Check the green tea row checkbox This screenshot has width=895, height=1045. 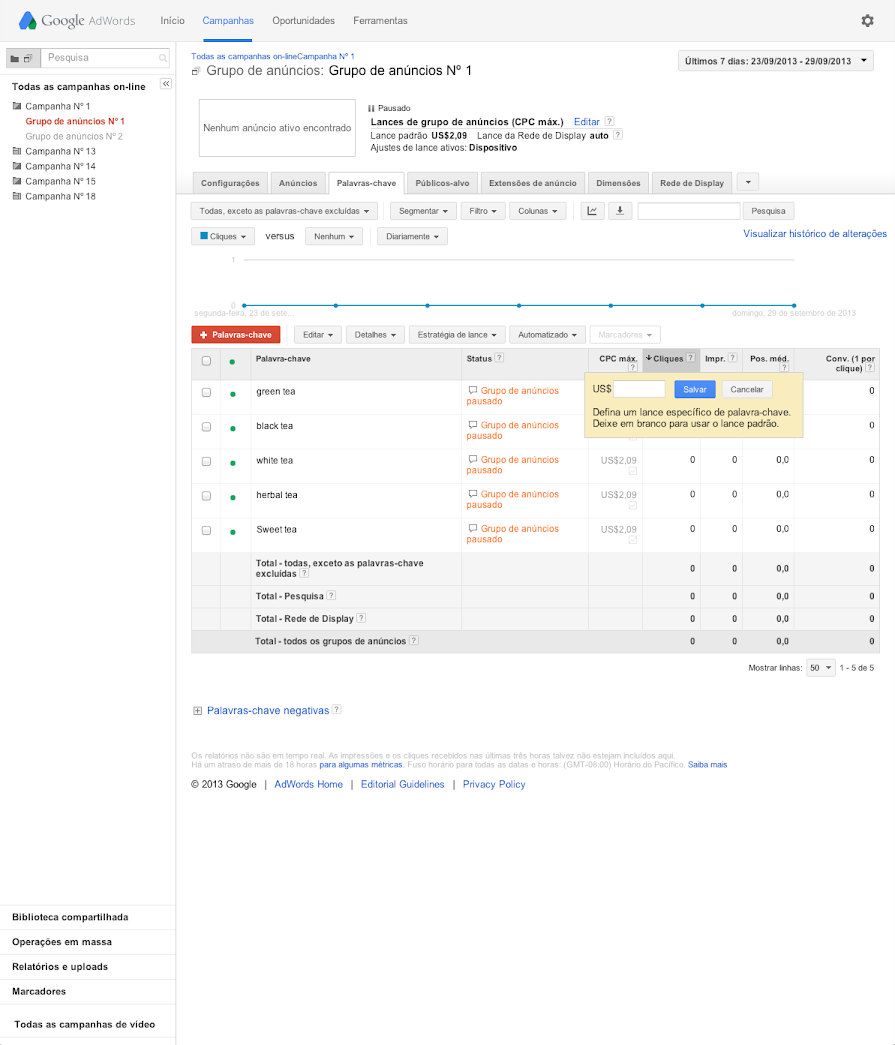coord(207,393)
